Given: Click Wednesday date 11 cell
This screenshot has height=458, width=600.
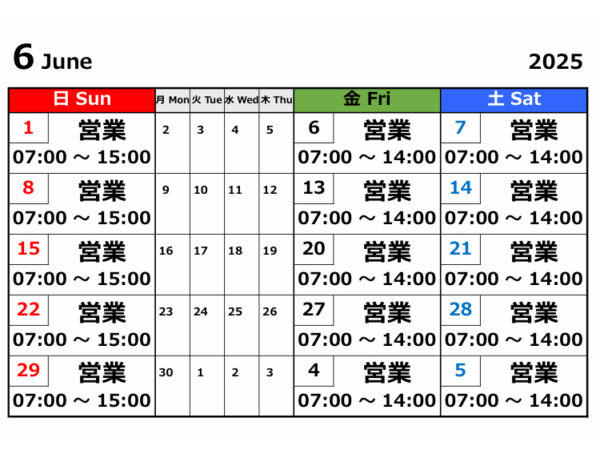Looking at the screenshot, I should (x=242, y=204).
